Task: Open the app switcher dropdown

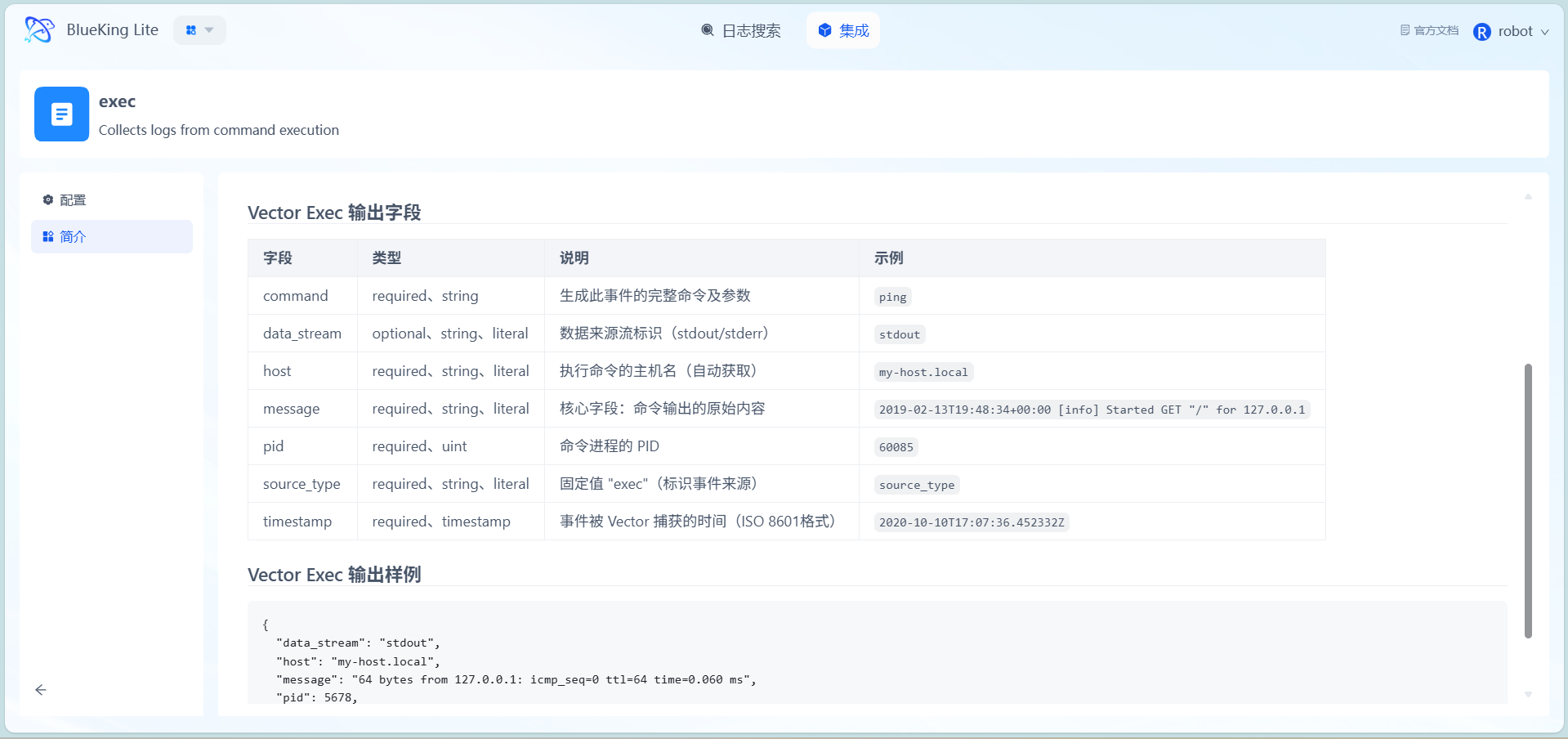Action: [199, 30]
